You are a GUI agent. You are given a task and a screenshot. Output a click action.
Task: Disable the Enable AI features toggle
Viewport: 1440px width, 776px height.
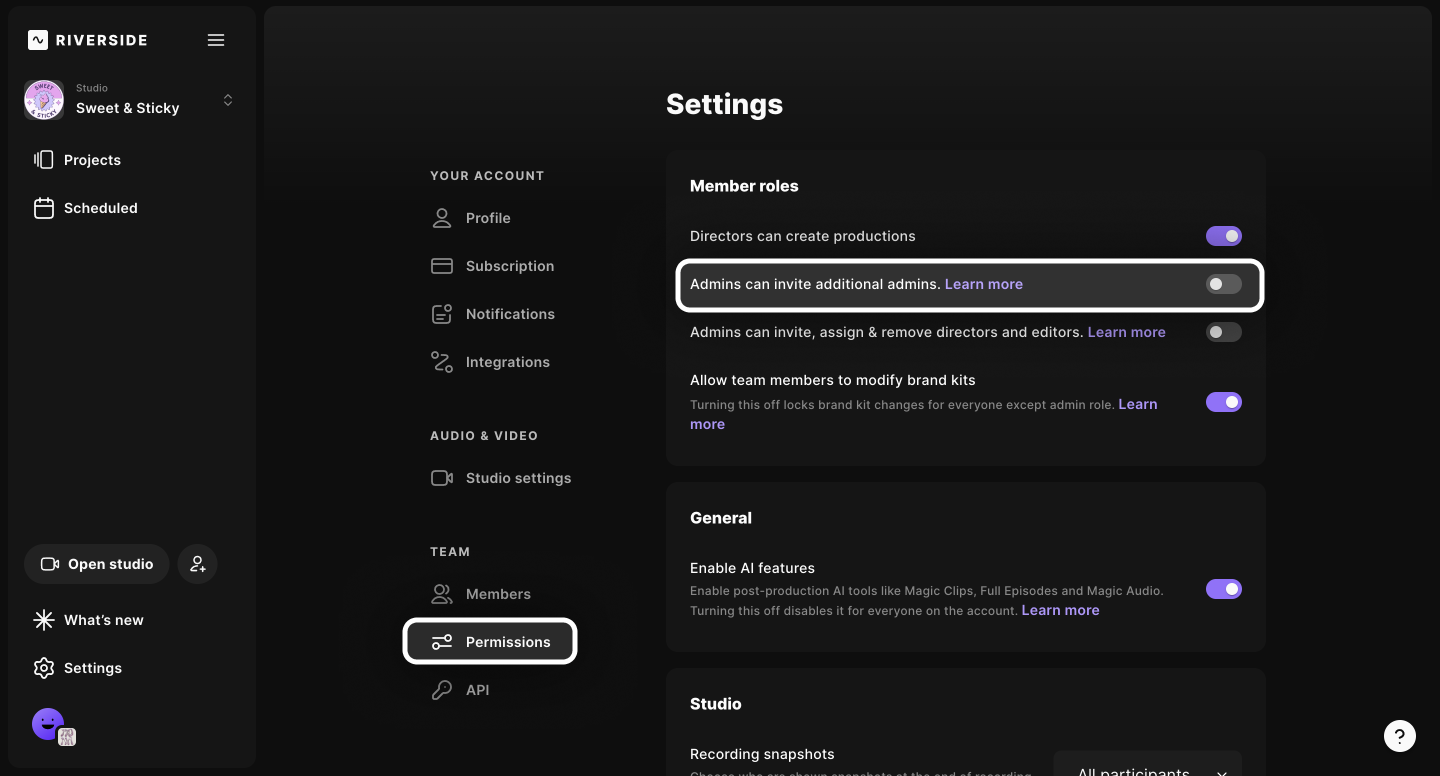pos(1223,589)
